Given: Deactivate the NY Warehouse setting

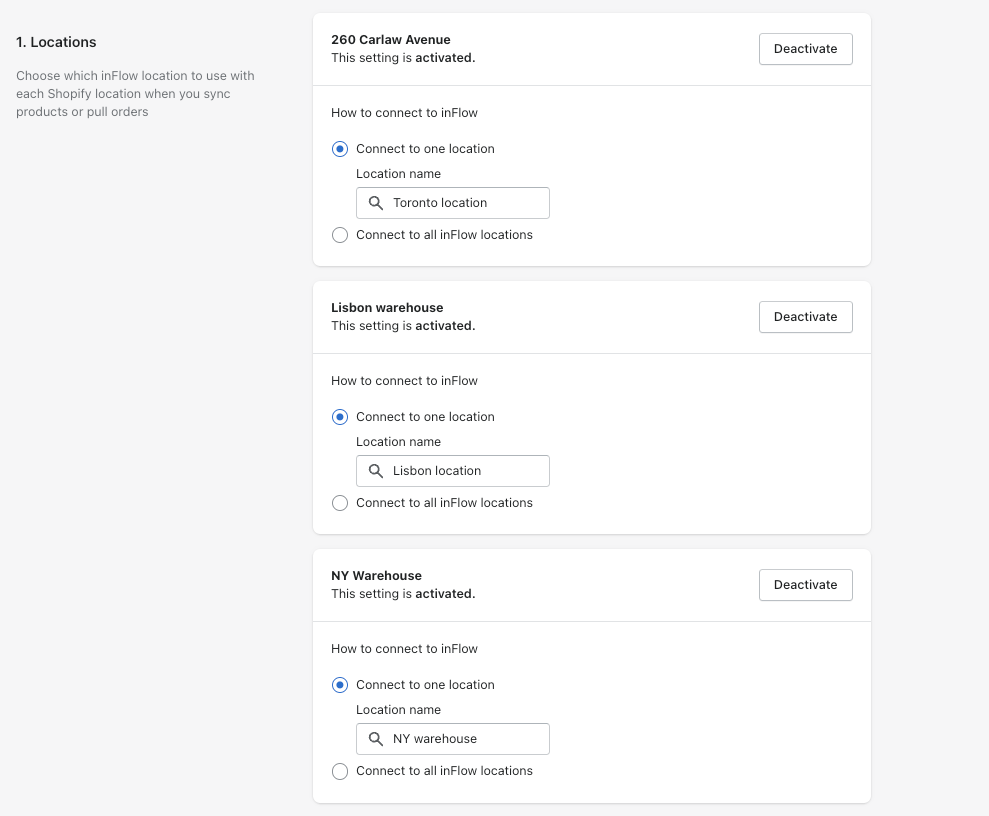Looking at the screenshot, I should (805, 585).
